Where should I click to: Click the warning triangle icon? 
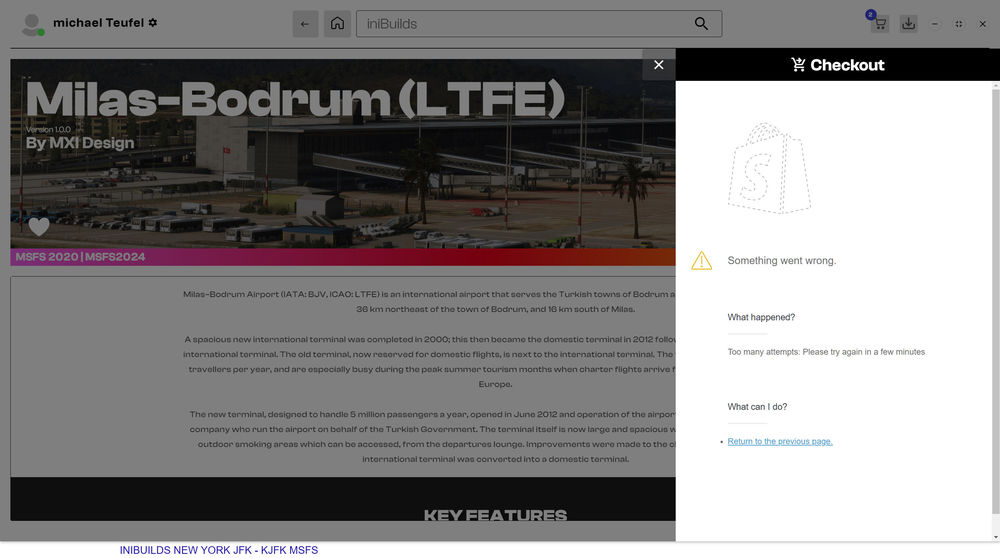pyautogui.click(x=702, y=260)
